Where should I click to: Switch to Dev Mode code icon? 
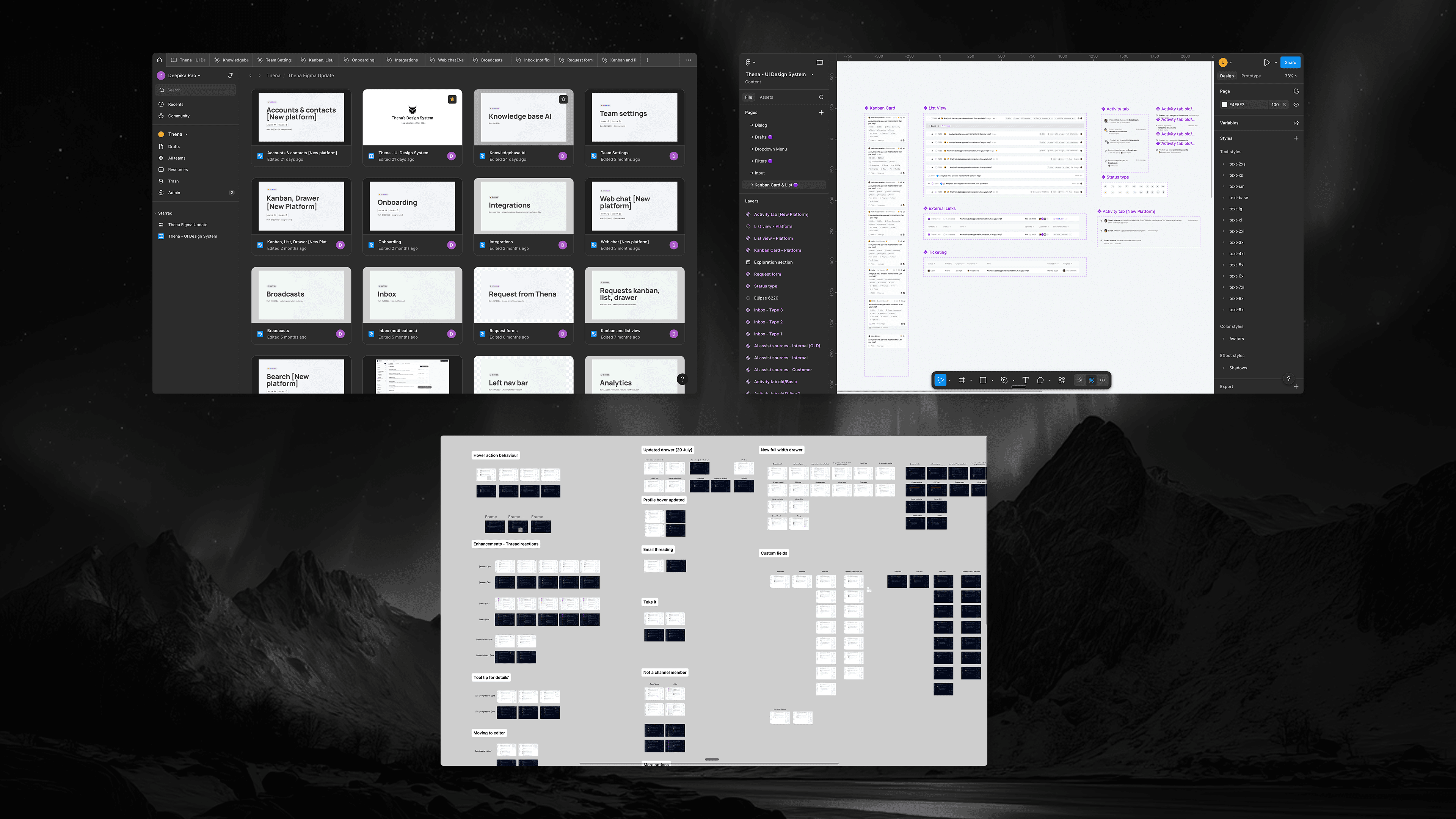point(1102,380)
